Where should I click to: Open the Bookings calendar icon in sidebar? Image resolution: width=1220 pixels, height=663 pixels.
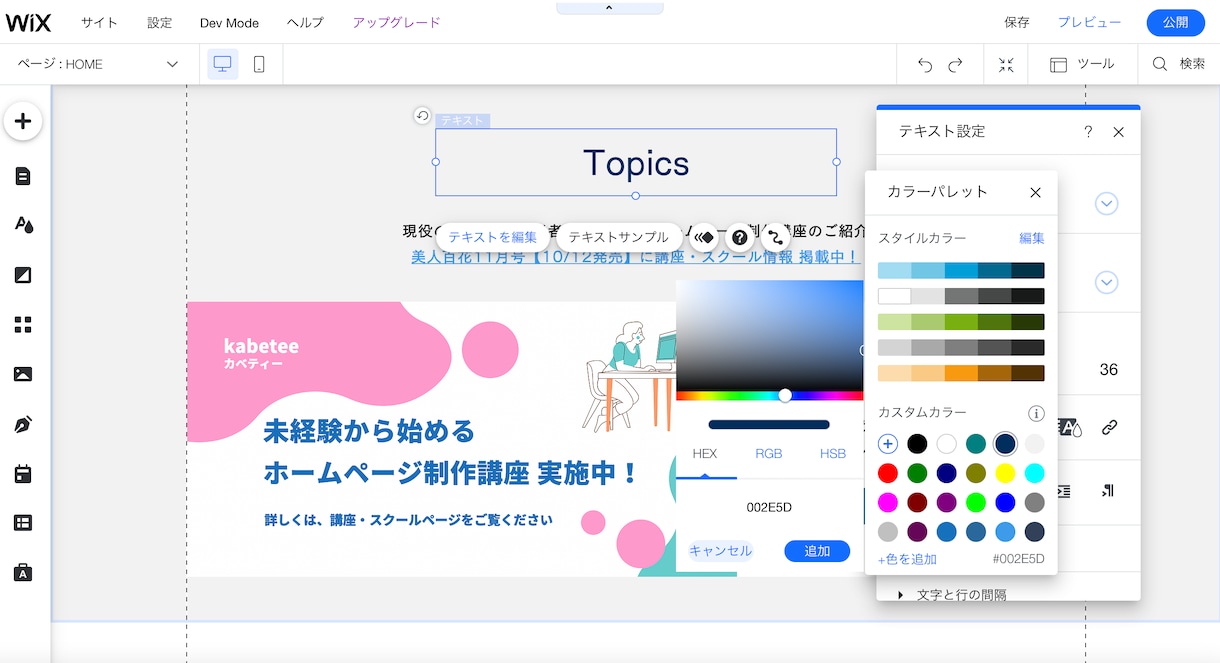pos(23,474)
